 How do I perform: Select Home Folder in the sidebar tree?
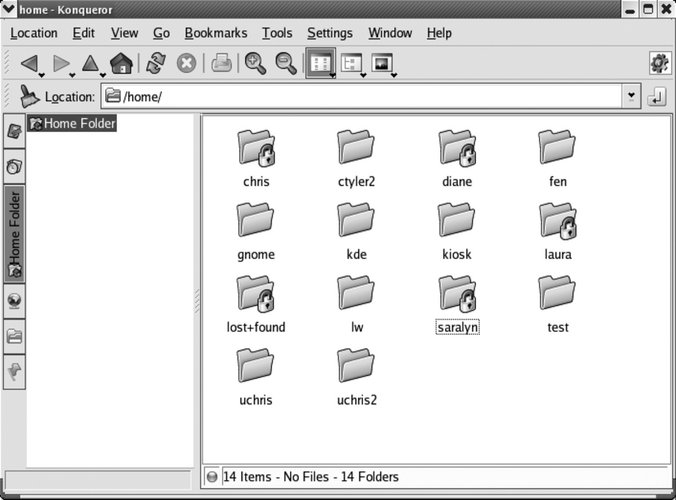[79, 124]
